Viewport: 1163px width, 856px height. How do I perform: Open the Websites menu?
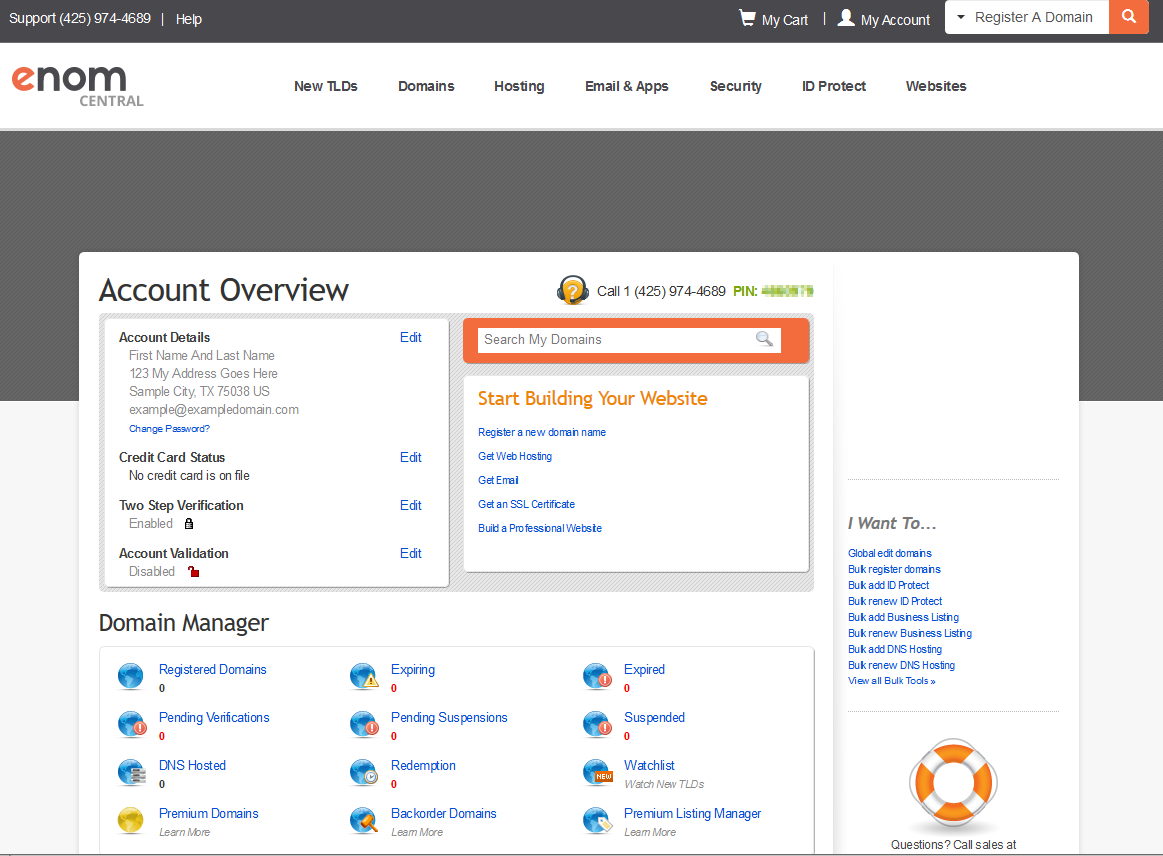point(936,86)
